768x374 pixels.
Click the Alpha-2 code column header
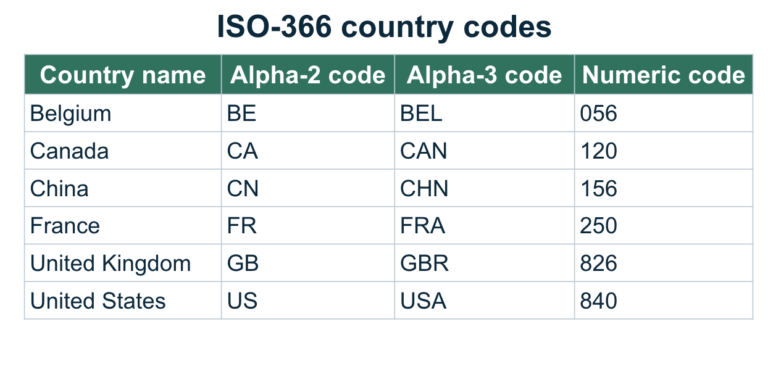(x=308, y=74)
